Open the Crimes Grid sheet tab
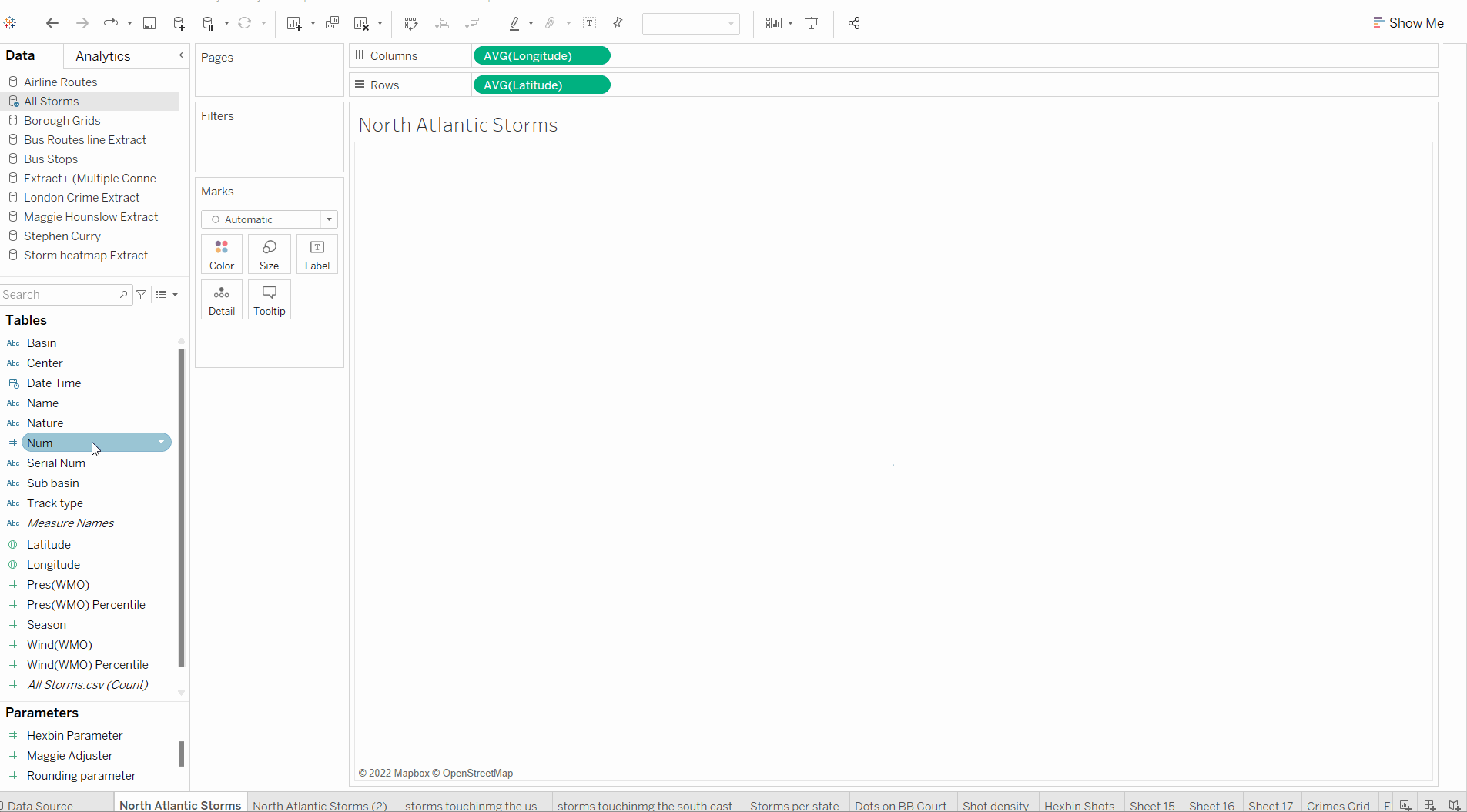 click(1338, 806)
